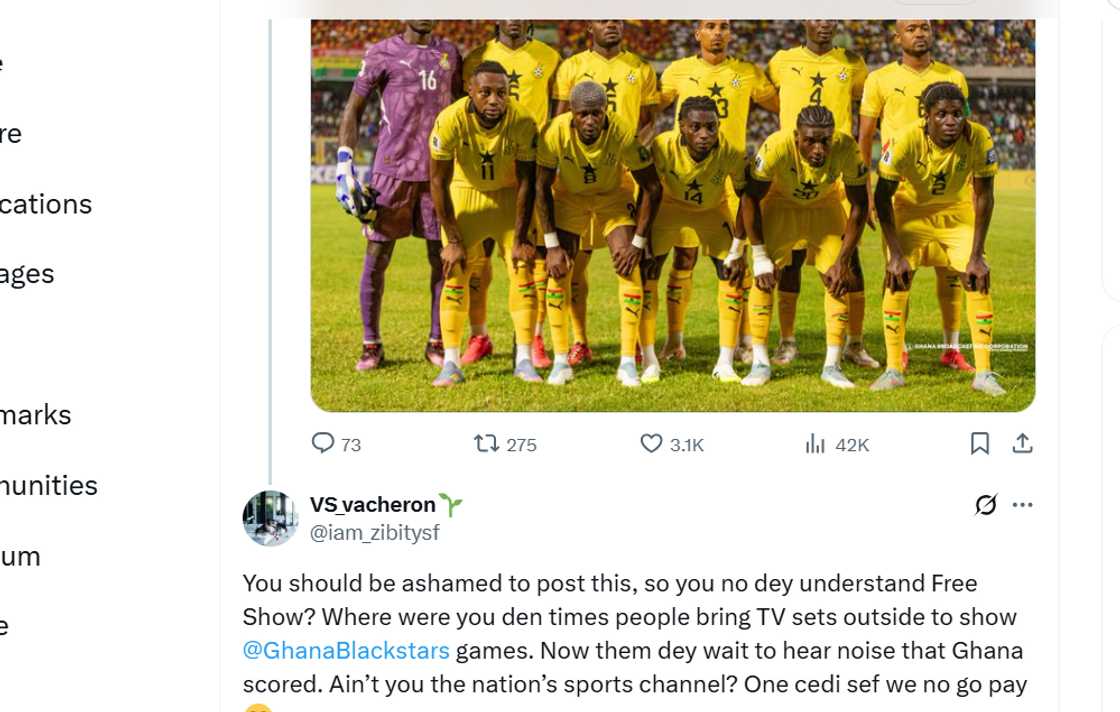The width and height of the screenshot is (1120, 712).
Task: Open more options on VS_vacheron's reply
Action: pyautogui.click(x=1022, y=505)
